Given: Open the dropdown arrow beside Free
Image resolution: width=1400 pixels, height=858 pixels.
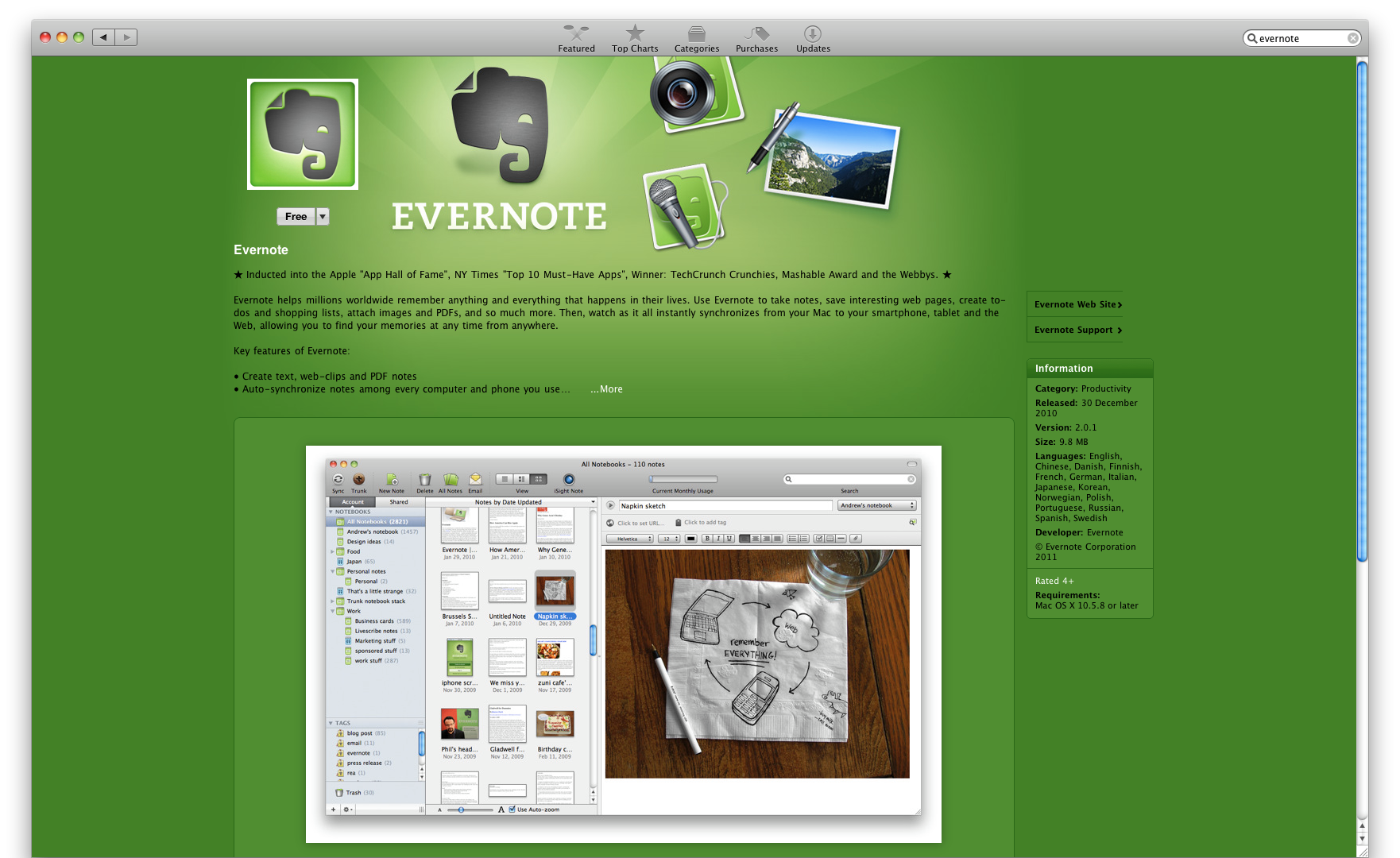Looking at the screenshot, I should (323, 216).
